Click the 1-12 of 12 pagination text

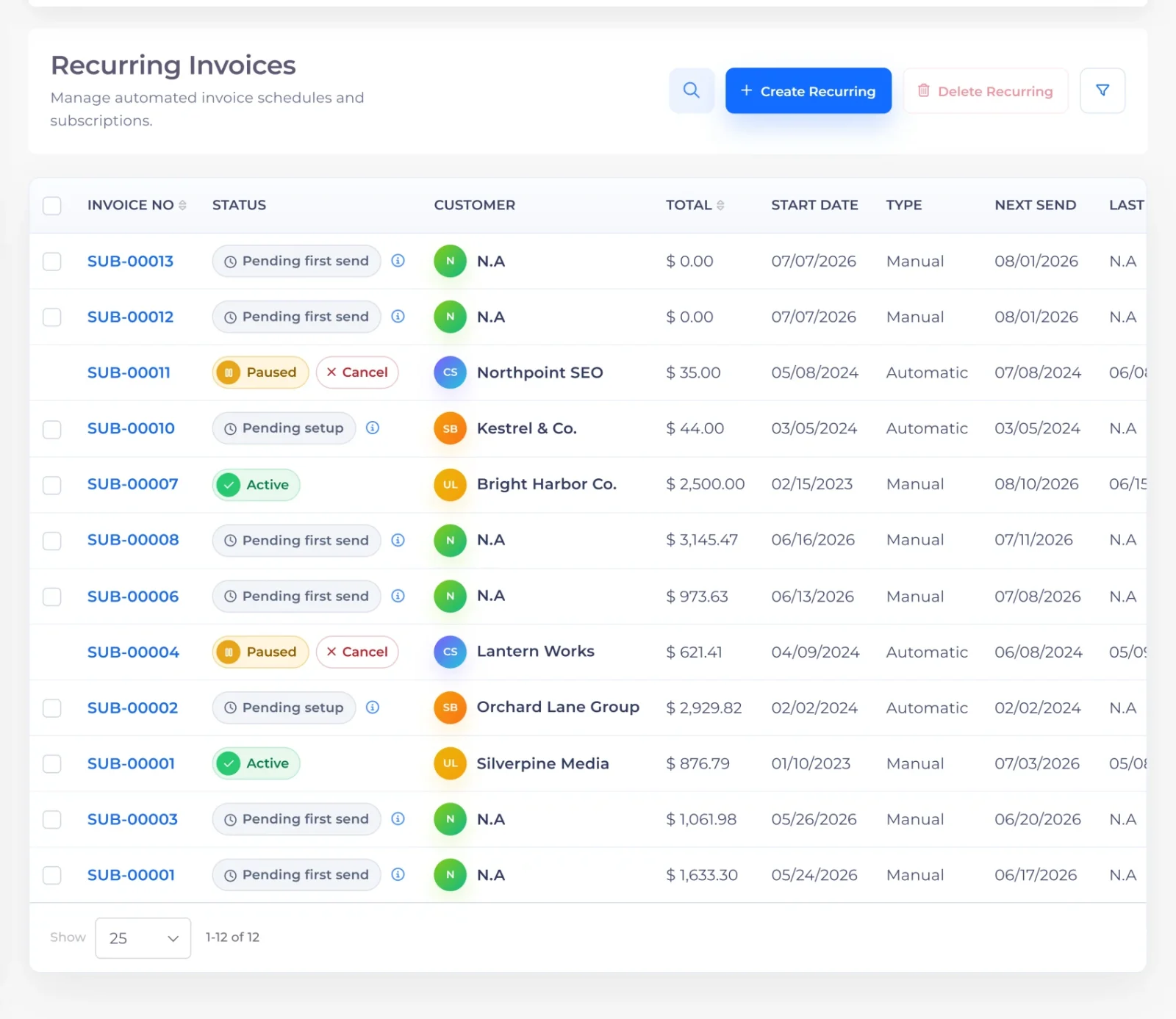click(x=232, y=937)
